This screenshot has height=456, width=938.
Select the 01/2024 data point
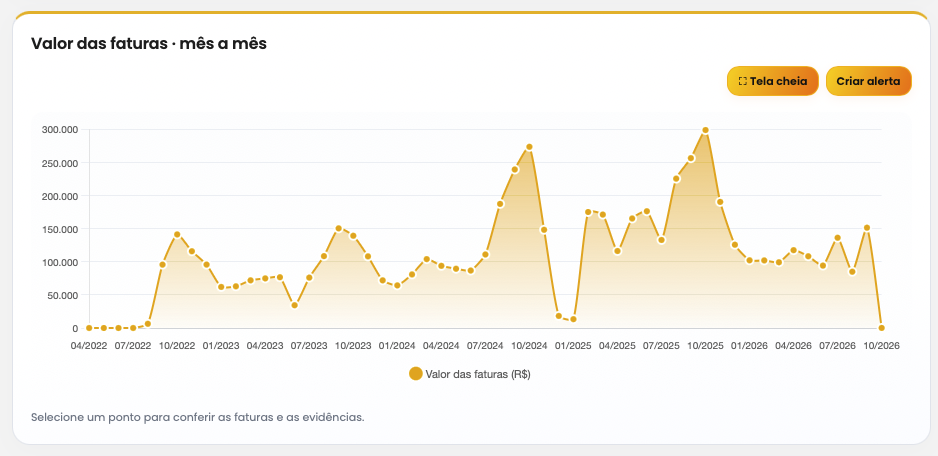(x=397, y=285)
